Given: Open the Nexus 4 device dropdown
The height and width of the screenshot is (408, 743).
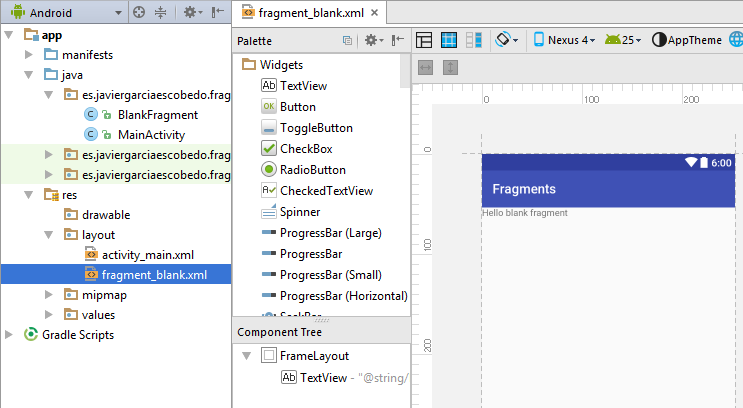Looking at the screenshot, I should click(x=565, y=40).
